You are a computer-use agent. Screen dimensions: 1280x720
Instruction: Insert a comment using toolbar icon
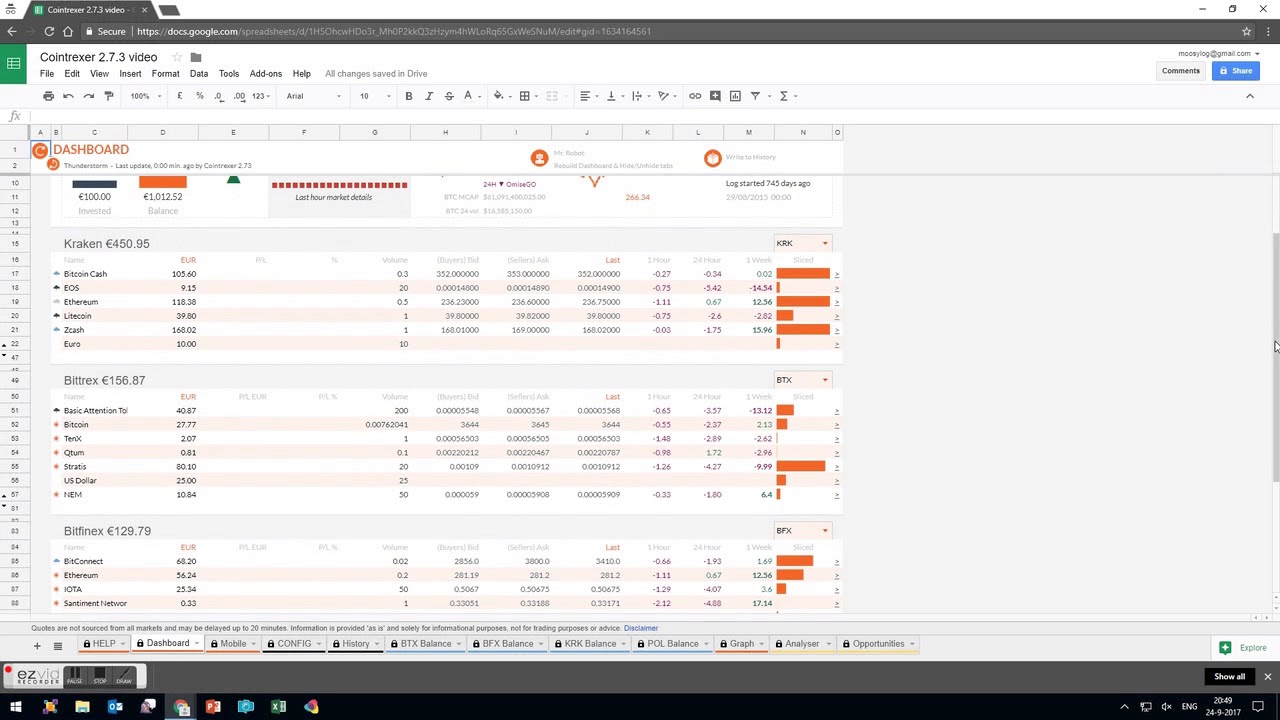(715, 96)
